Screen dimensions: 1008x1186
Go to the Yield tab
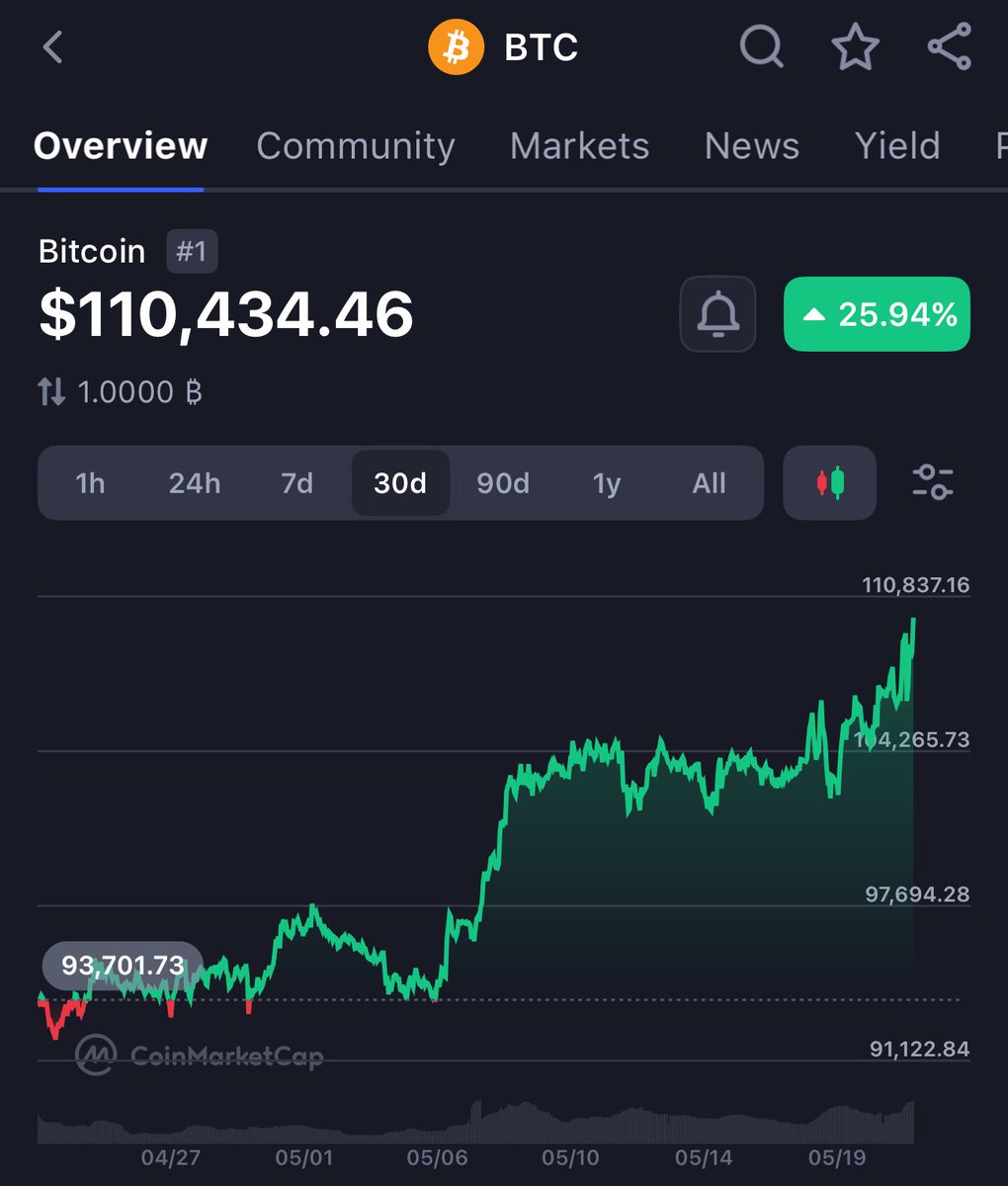click(897, 146)
